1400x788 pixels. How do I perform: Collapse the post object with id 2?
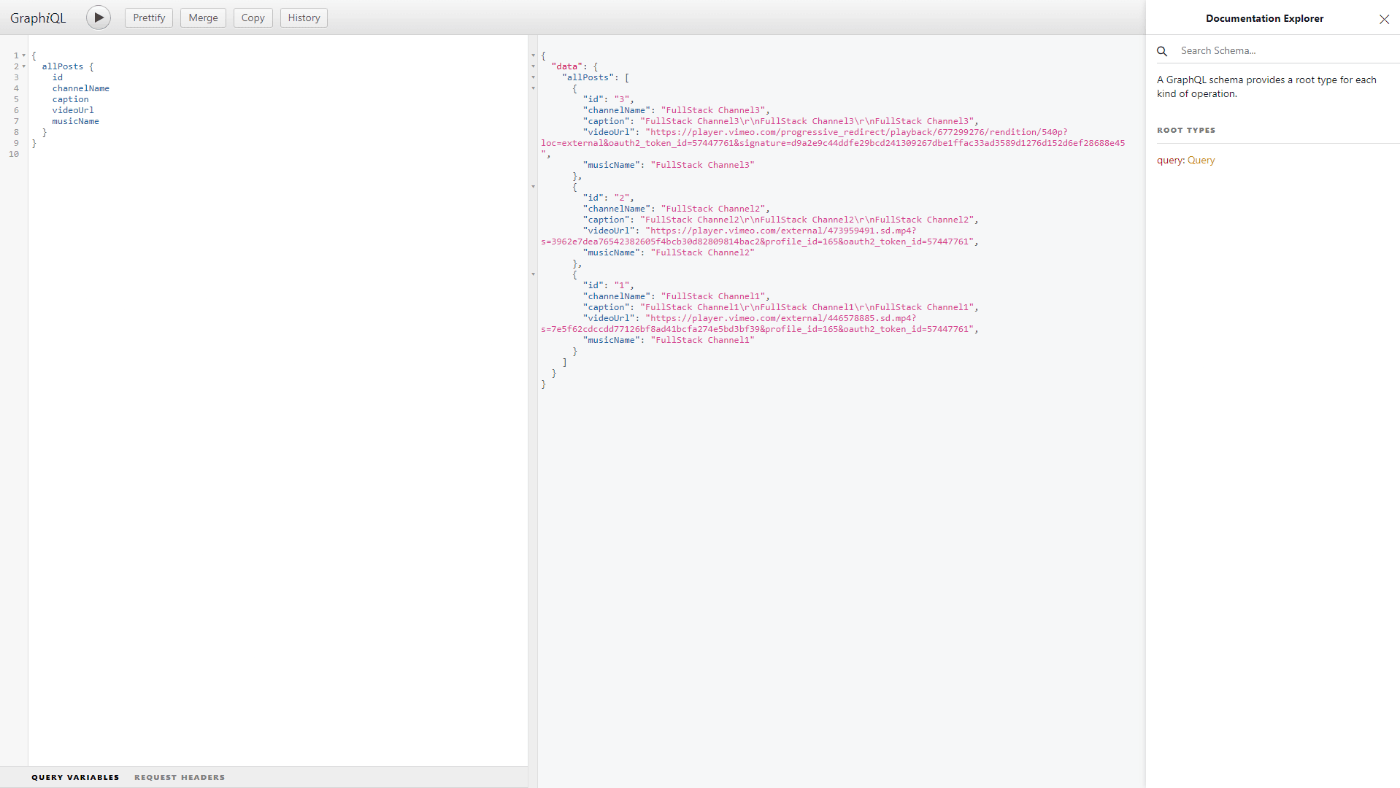pyautogui.click(x=531, y=186)
